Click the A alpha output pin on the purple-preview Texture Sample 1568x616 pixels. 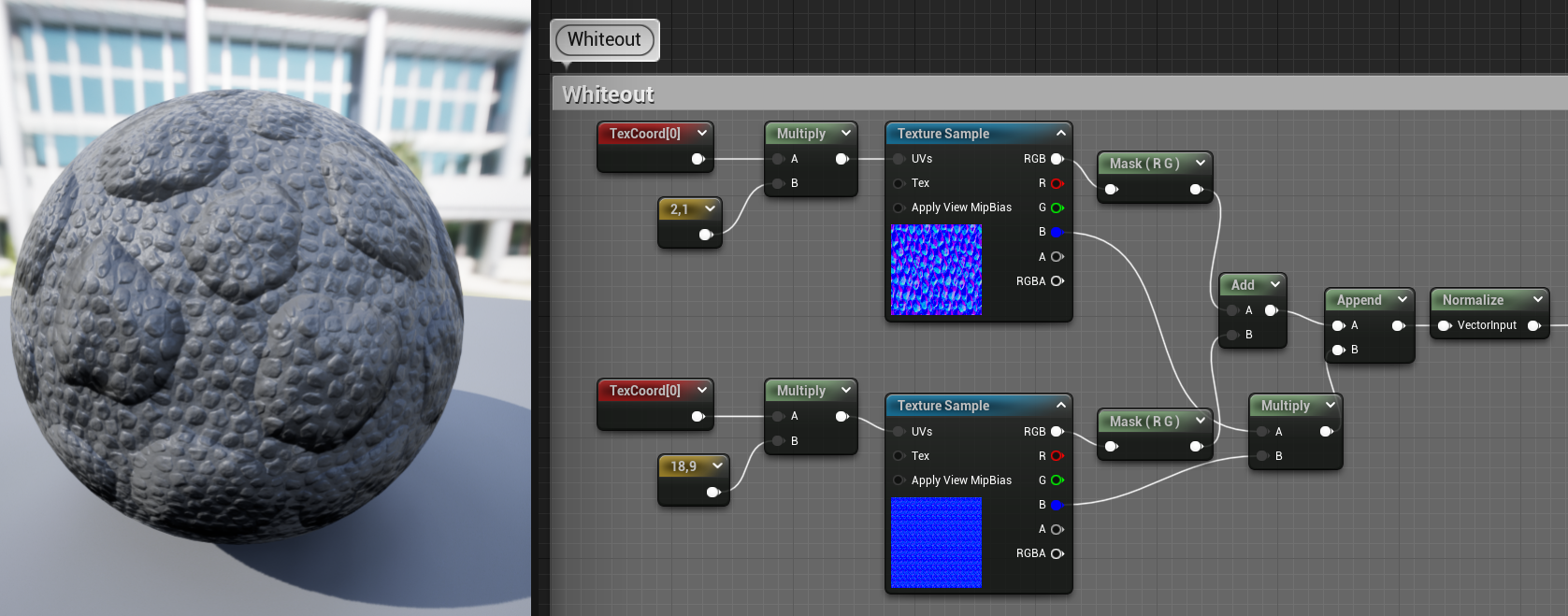(x=1057, y=256)
